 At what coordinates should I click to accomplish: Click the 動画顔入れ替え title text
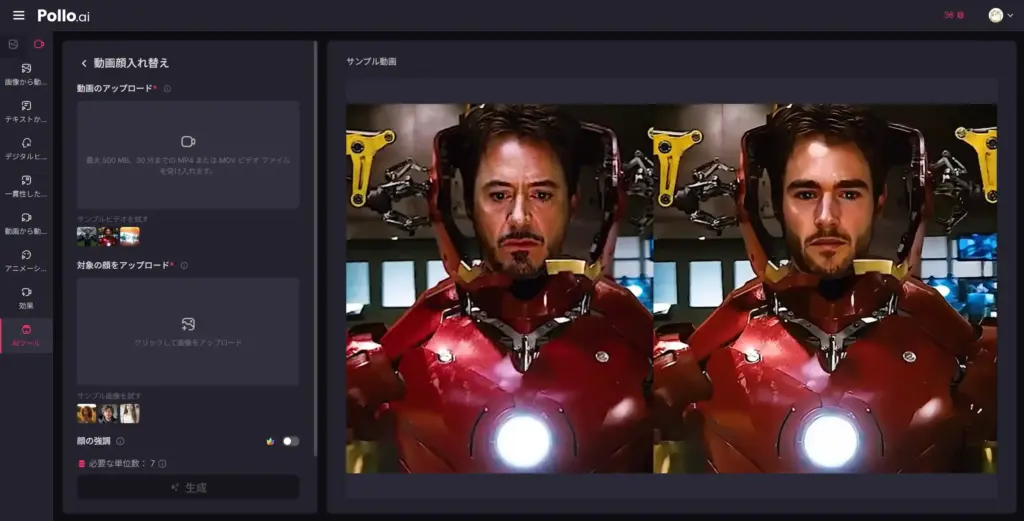click(x=131, y=63)
